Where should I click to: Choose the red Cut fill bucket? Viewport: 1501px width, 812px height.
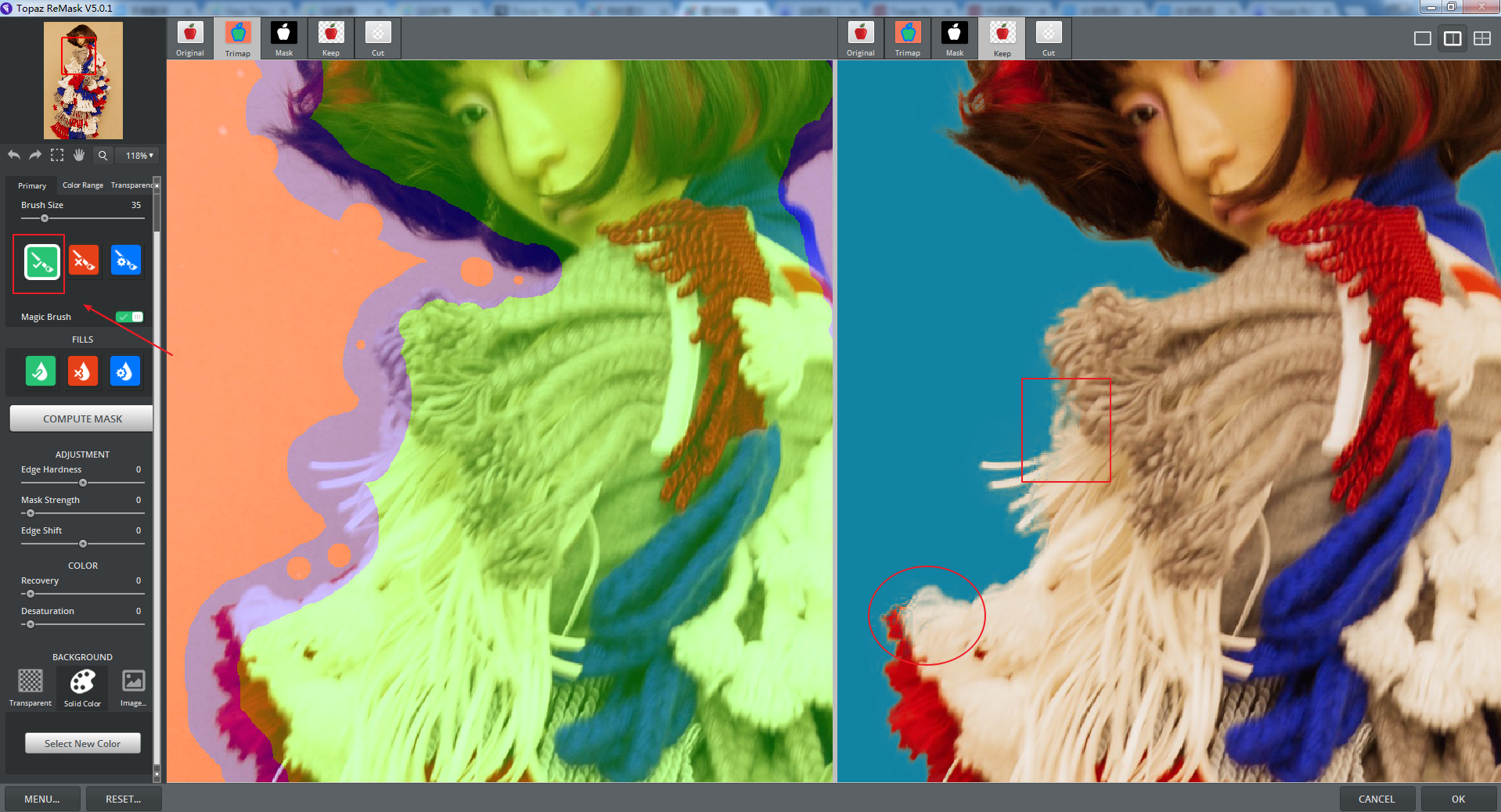click(83, 371)
